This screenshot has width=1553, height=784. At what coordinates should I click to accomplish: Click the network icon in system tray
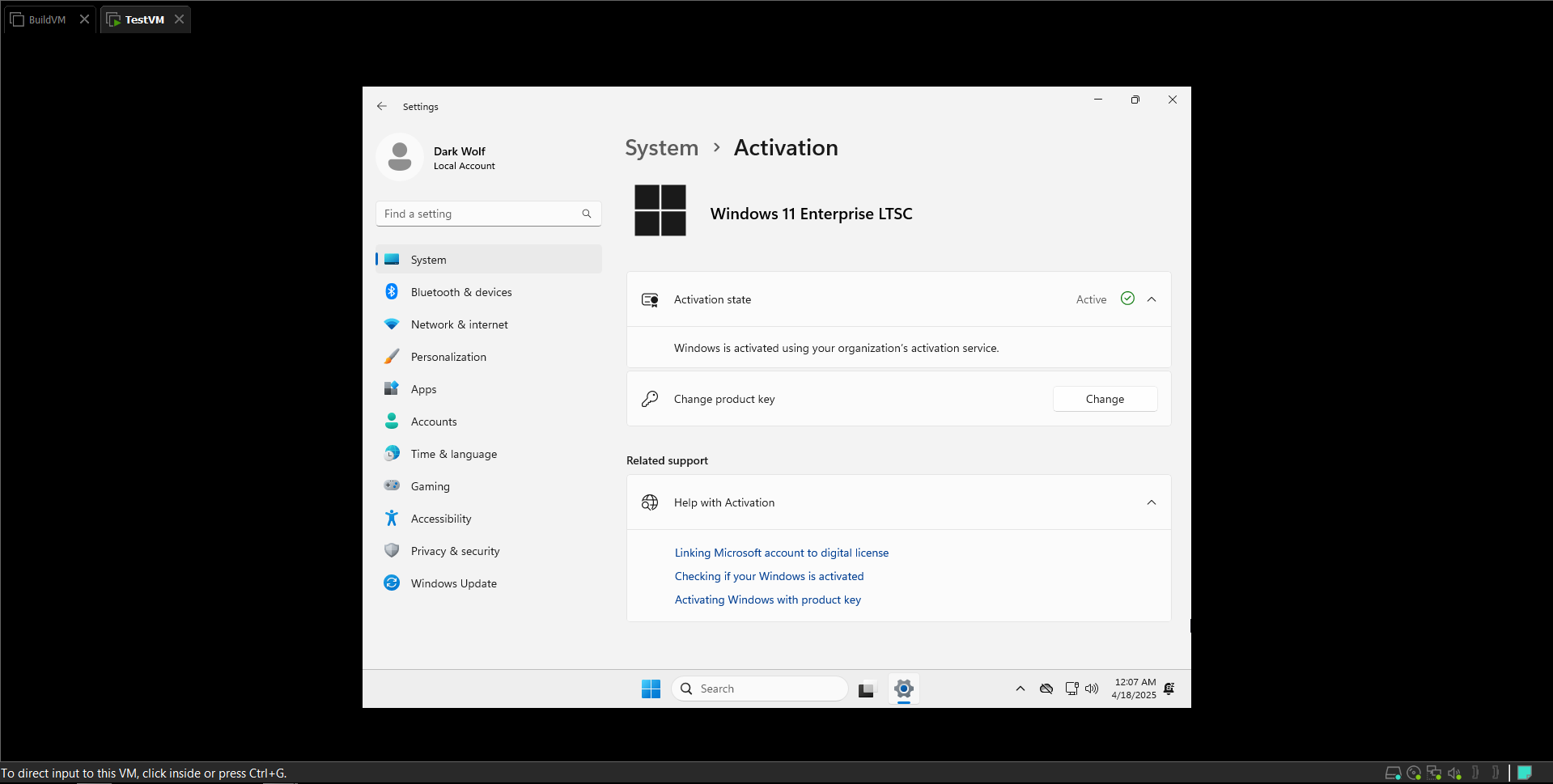click(1071, 689)
